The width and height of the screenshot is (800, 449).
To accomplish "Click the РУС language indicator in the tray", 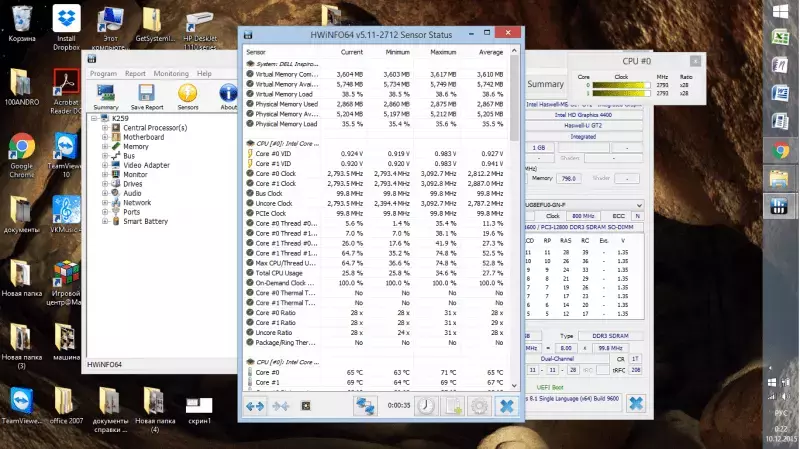I will 781,412.
